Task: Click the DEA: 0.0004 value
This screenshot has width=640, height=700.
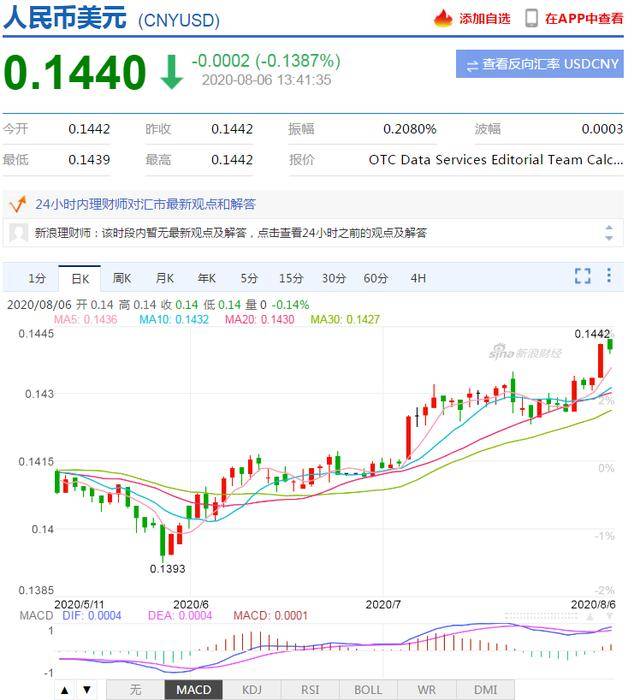Action: (180, 616)
